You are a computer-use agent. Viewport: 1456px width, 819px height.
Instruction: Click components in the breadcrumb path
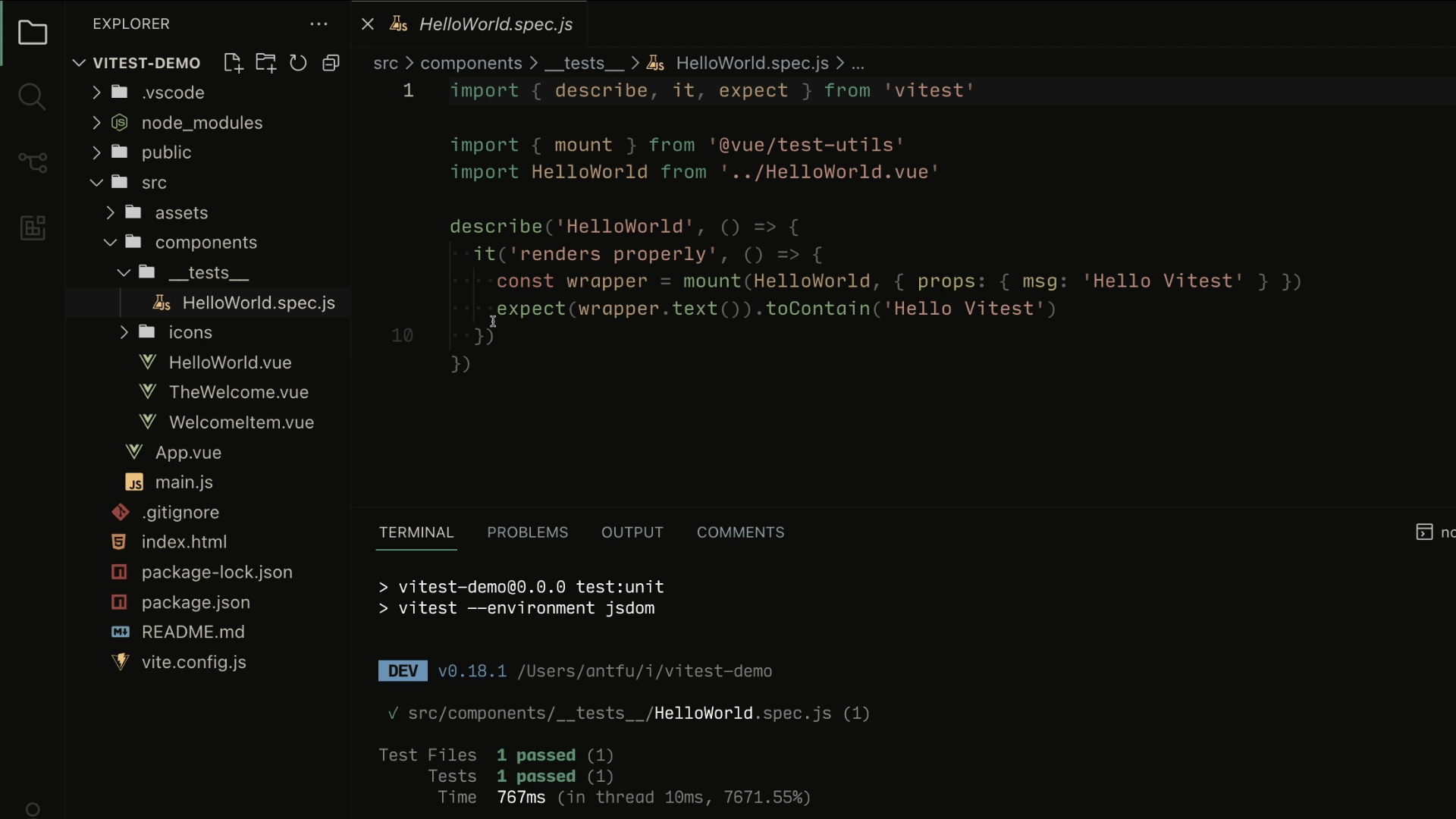click(471, 63)
